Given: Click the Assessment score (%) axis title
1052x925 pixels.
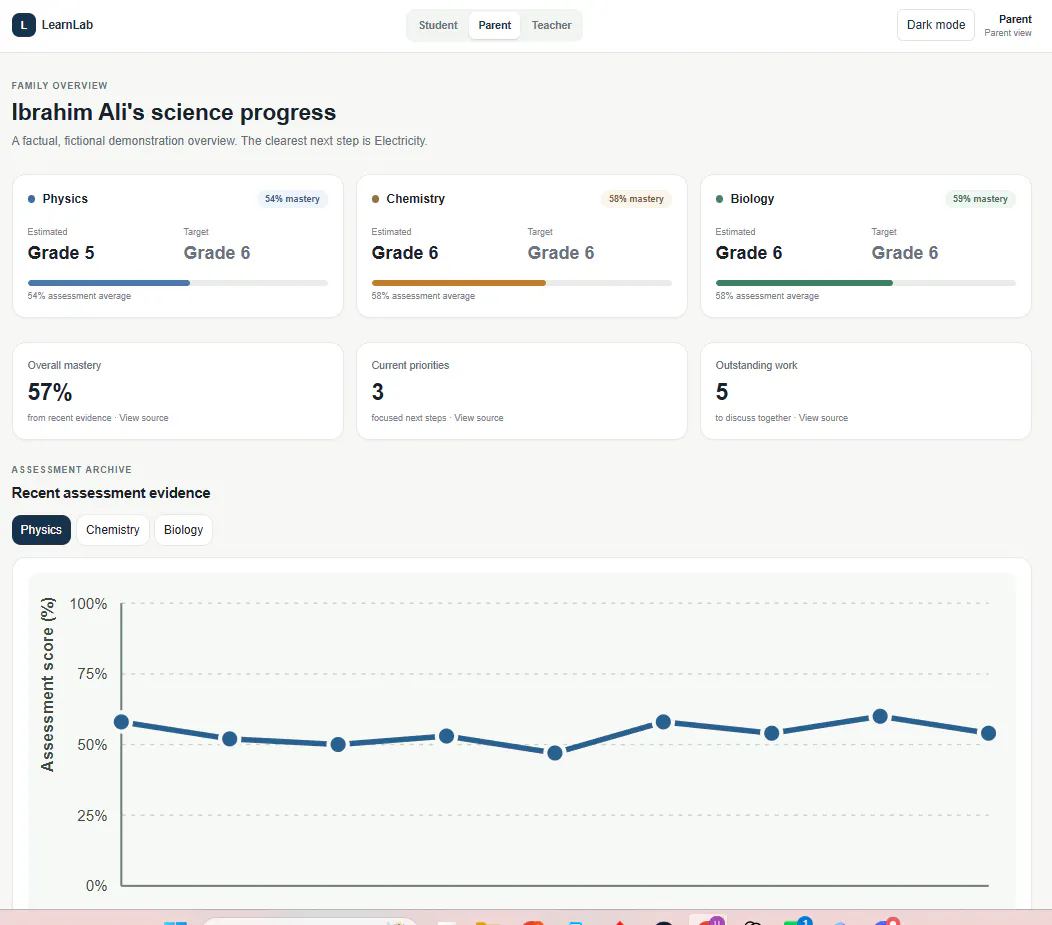Looking at the screenshot, I should click(x=47, y=684).
